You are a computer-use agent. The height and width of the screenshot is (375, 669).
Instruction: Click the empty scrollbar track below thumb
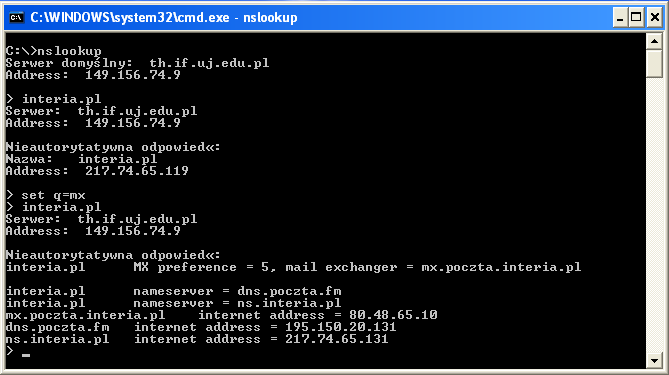tap(654, 215)
